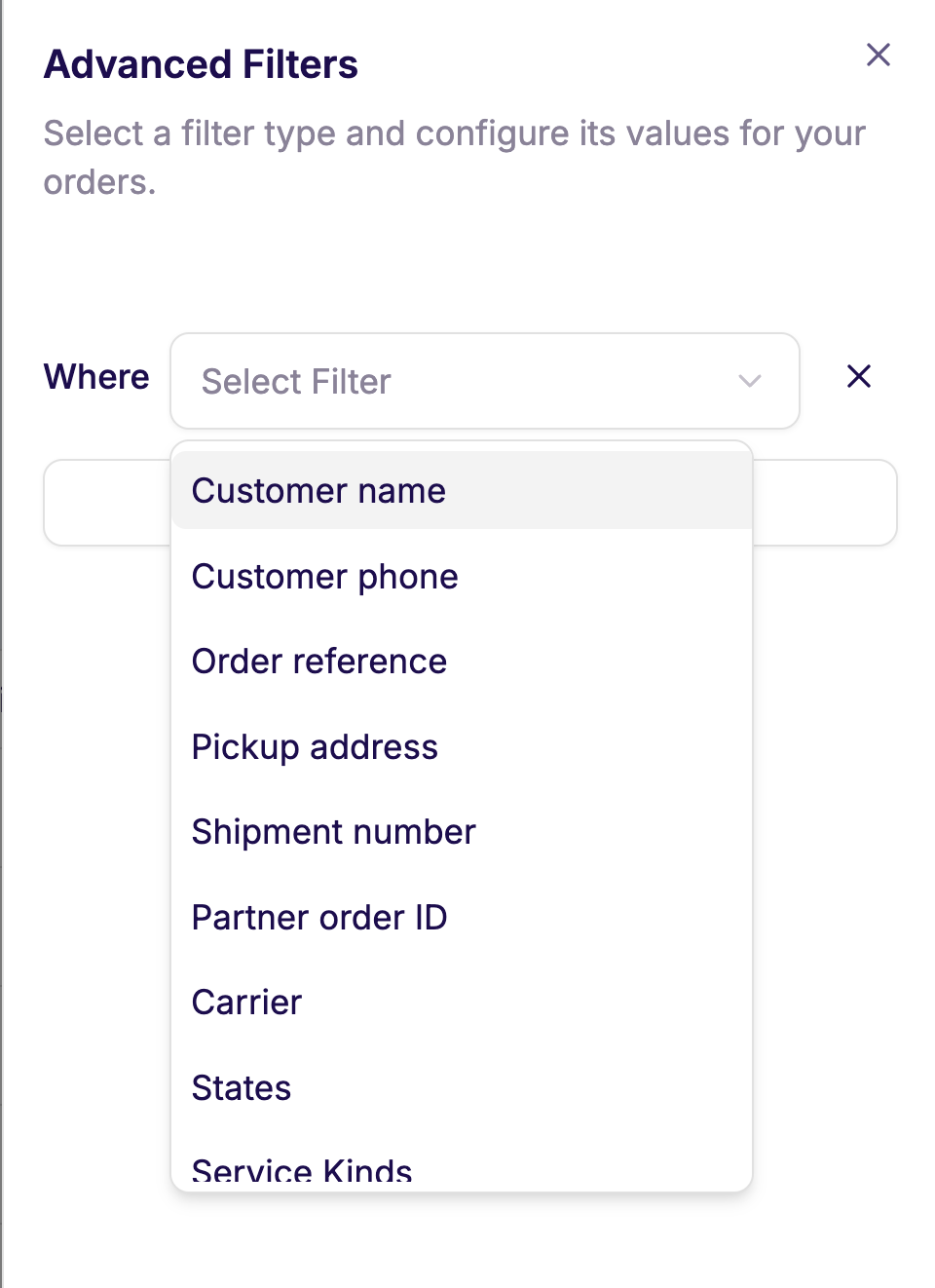Screen dimensions: 935x1288
Task: Select States from the filter options
Action: click(x=242, y=1088)
